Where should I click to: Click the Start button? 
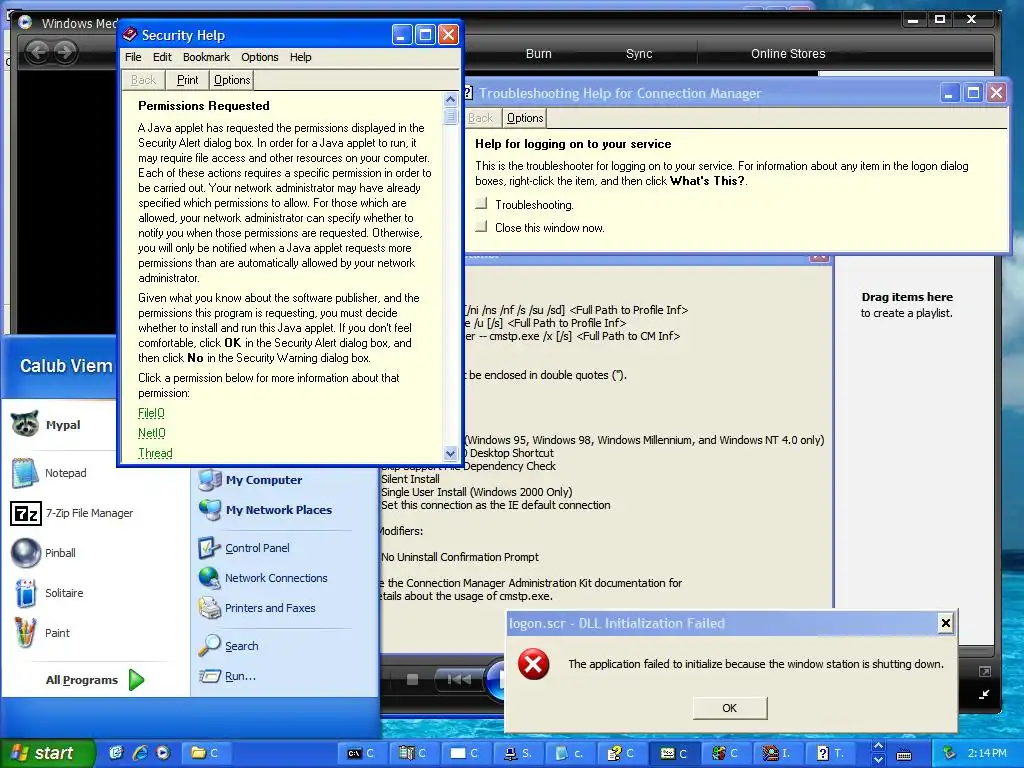[x=46, y=753]
